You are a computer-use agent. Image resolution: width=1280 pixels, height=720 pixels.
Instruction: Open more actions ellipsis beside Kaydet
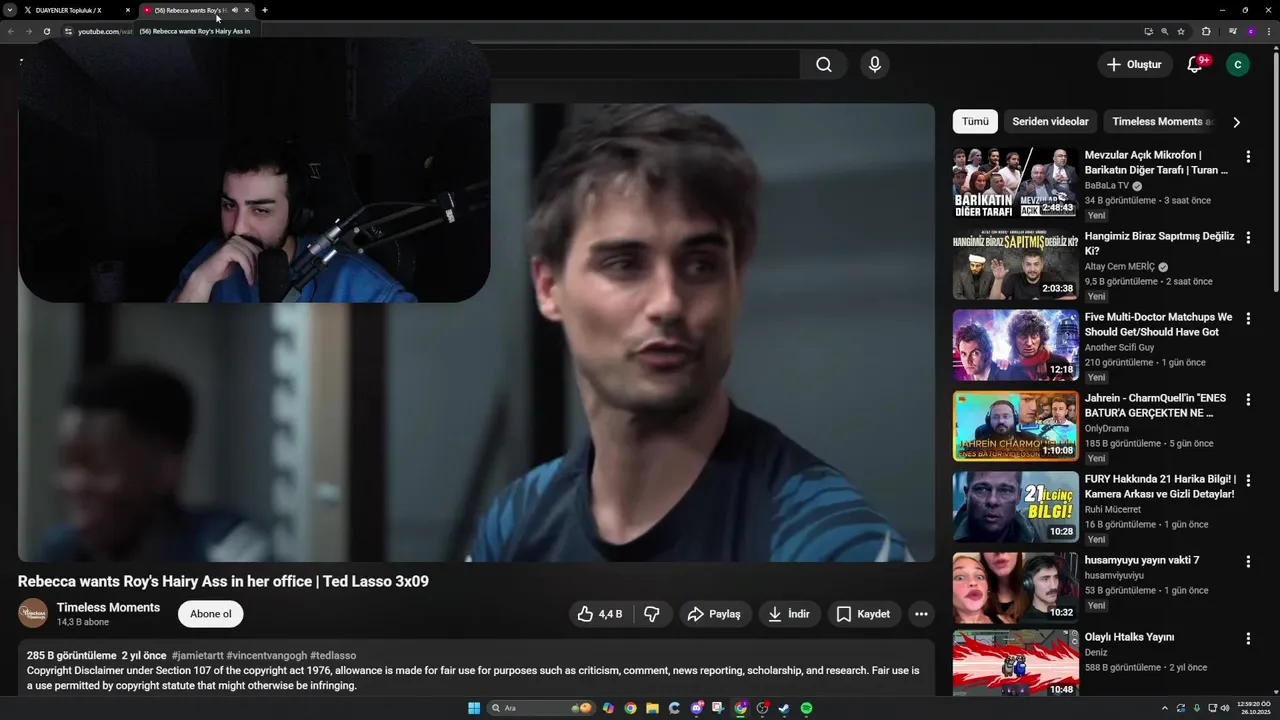point(921,614)
